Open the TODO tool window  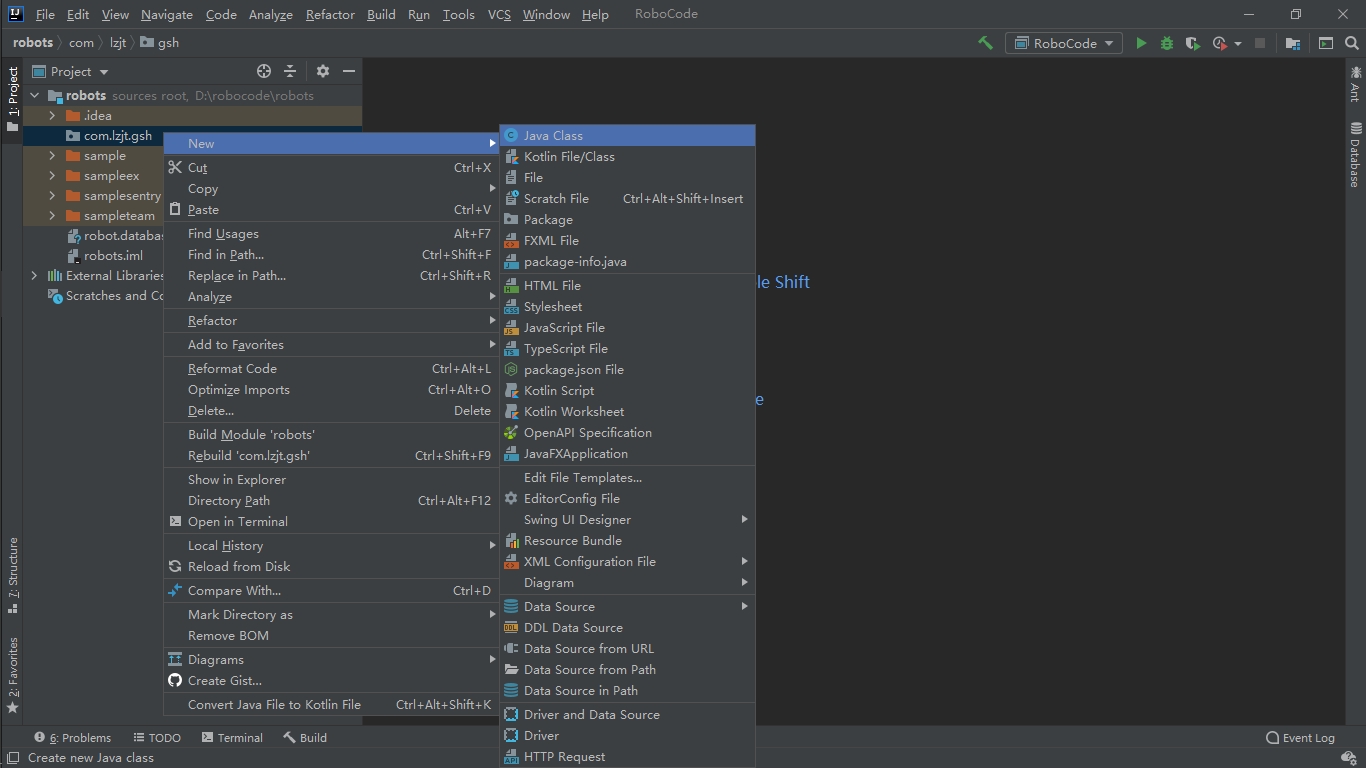(157, 738)
